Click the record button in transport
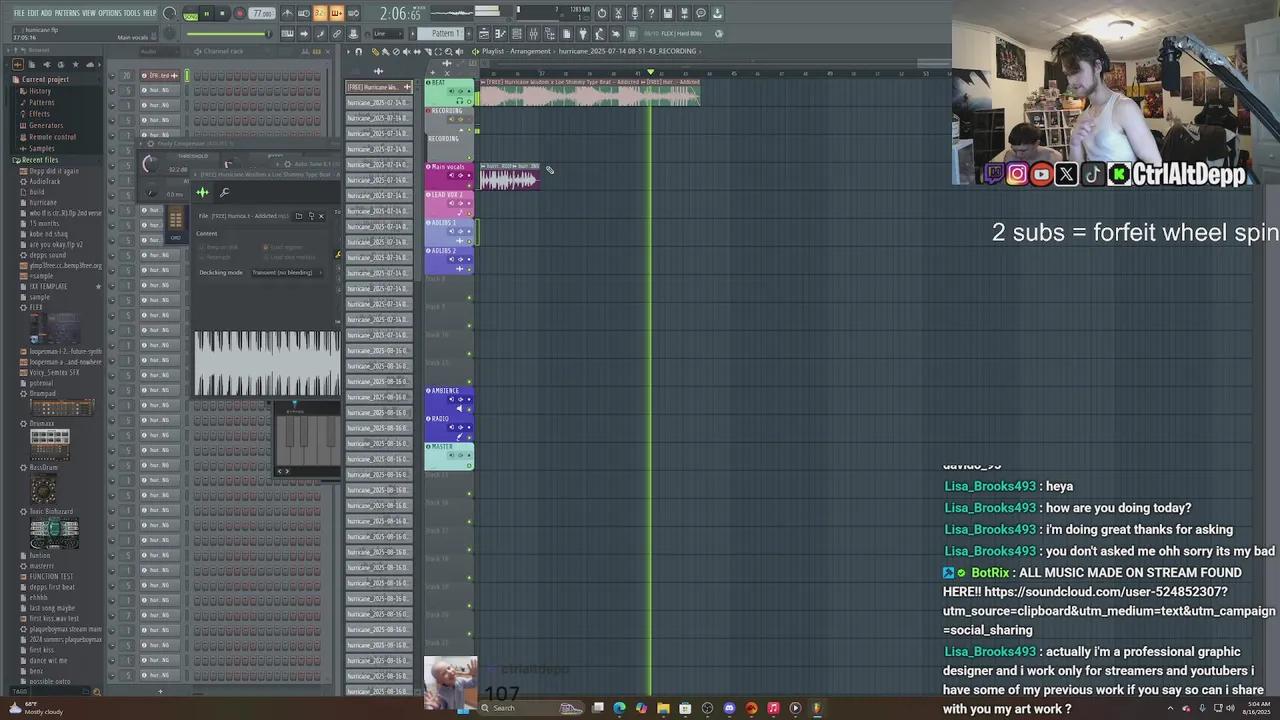1280x720 pixels. [x=240, y=14]
